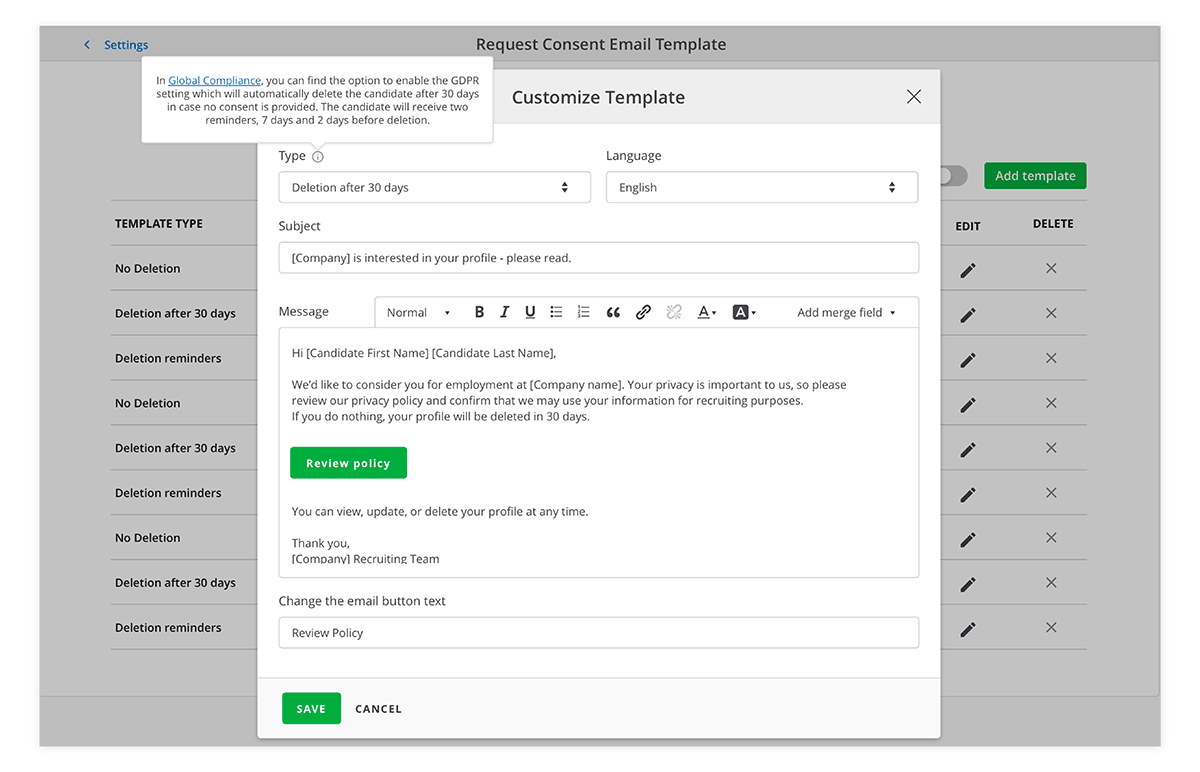
Task: Open the Language dropdown set to English
Action: pos(761,188)
